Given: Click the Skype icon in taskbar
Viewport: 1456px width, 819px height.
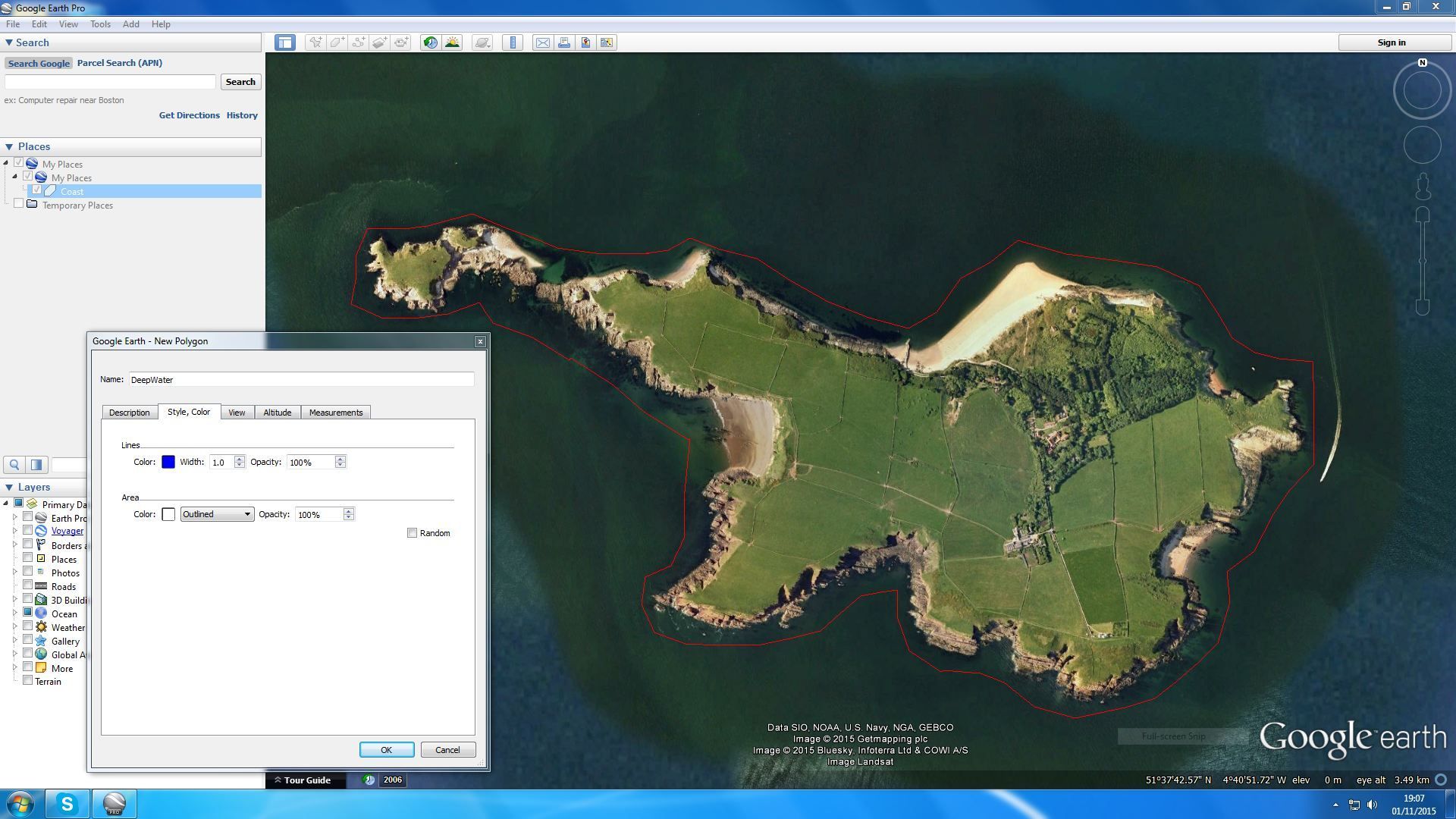Looking at the screenshot, I should pos(67,804).
